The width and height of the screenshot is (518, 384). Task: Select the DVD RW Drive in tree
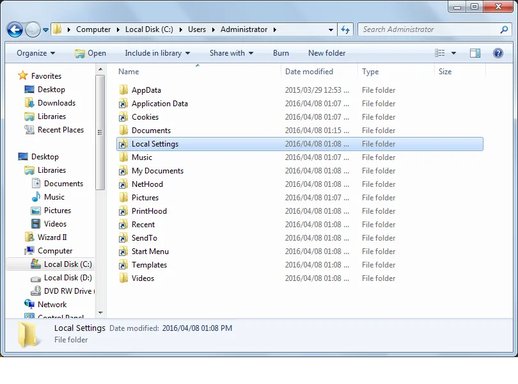pyautogui.click(x=62, y=291)
